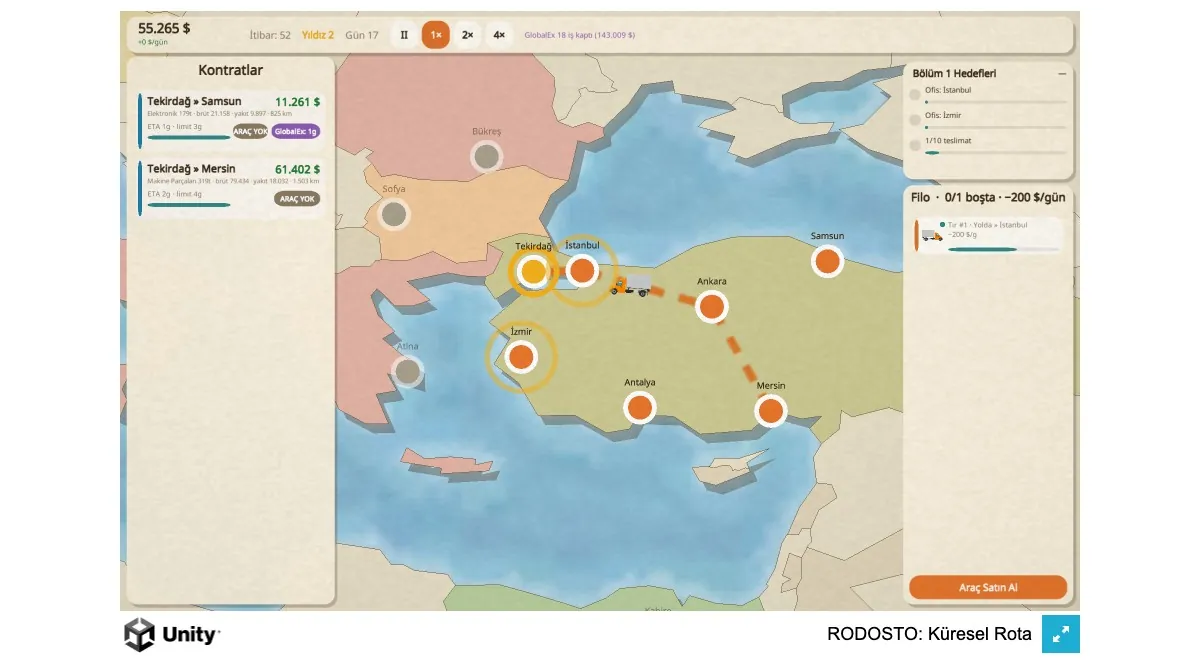Click the 1/10 teslimat progress bar
Screen dimensions: 1200x664
(996, 153)
